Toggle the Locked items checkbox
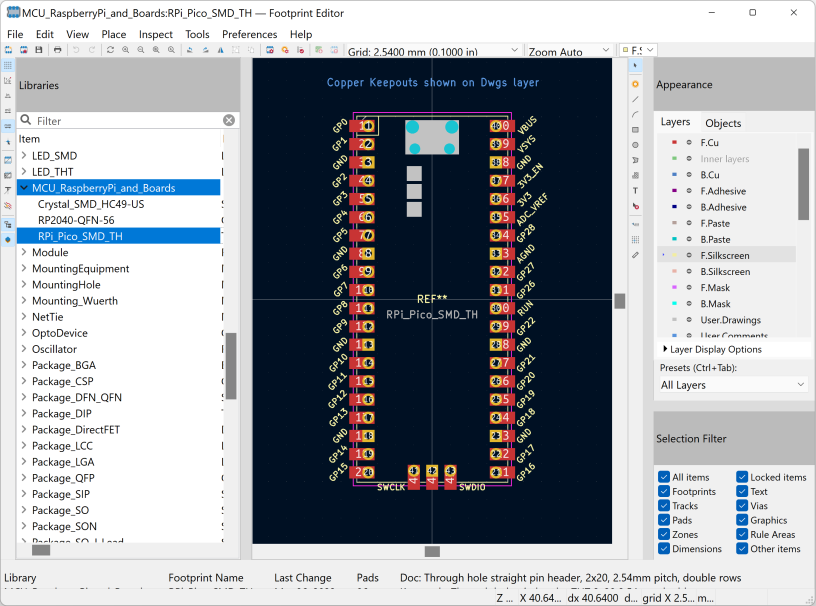816x606 pixels. (x=740, y=477)
